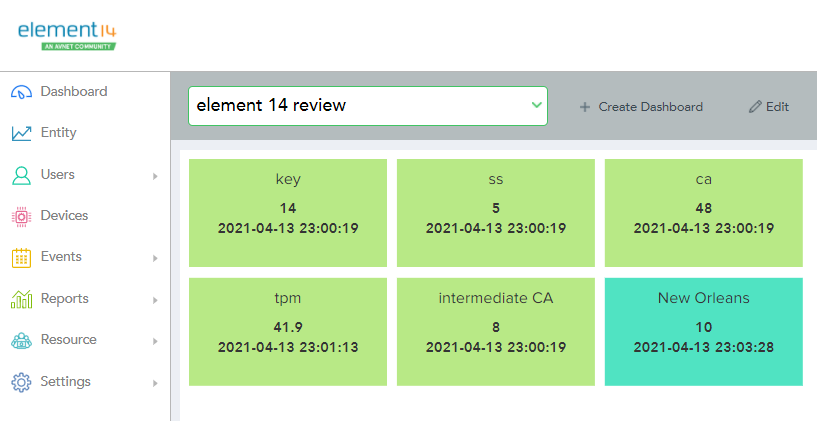Click the pencil icon beside Edit
817x421 pixels.
click(755, 107)
